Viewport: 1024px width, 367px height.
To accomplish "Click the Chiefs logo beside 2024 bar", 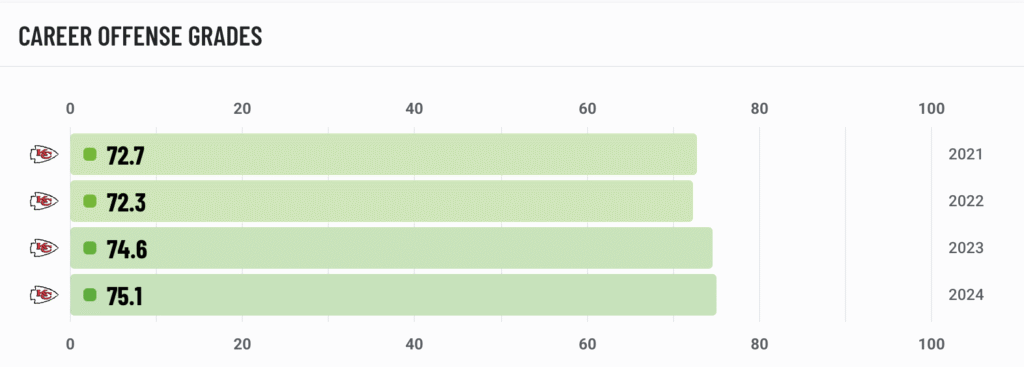I will click(x=44, y=295).
